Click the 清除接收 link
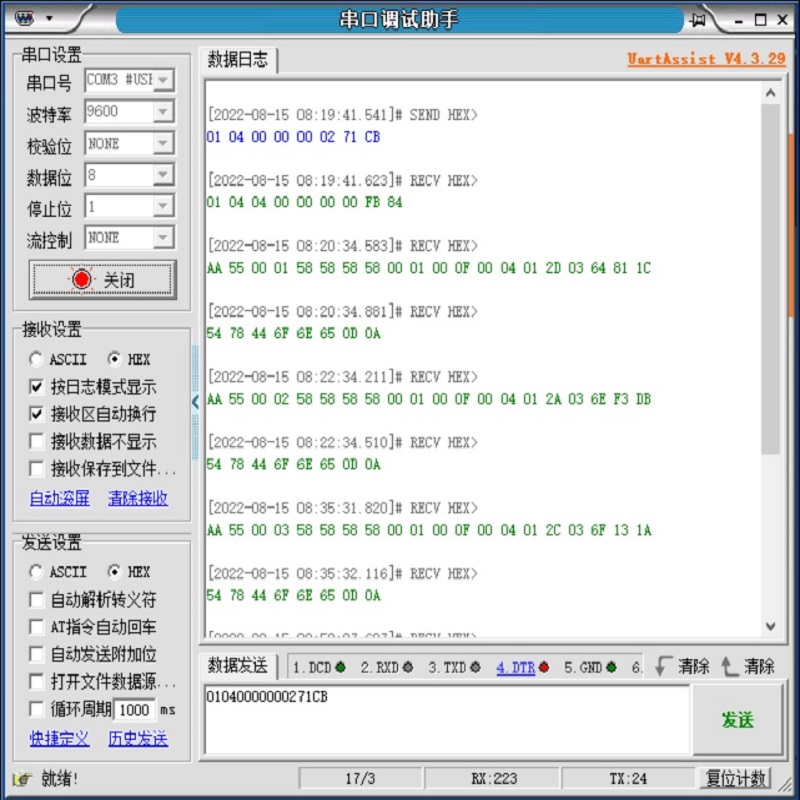 (138, 498)
